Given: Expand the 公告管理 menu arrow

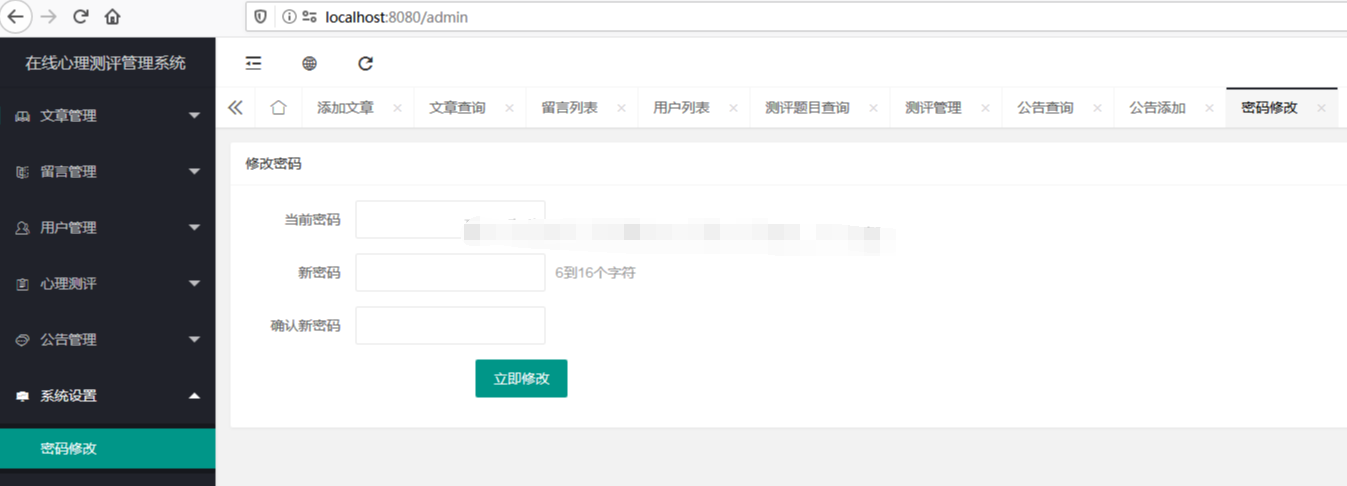Looking at the screenshot, I should (x=194, y=340).
